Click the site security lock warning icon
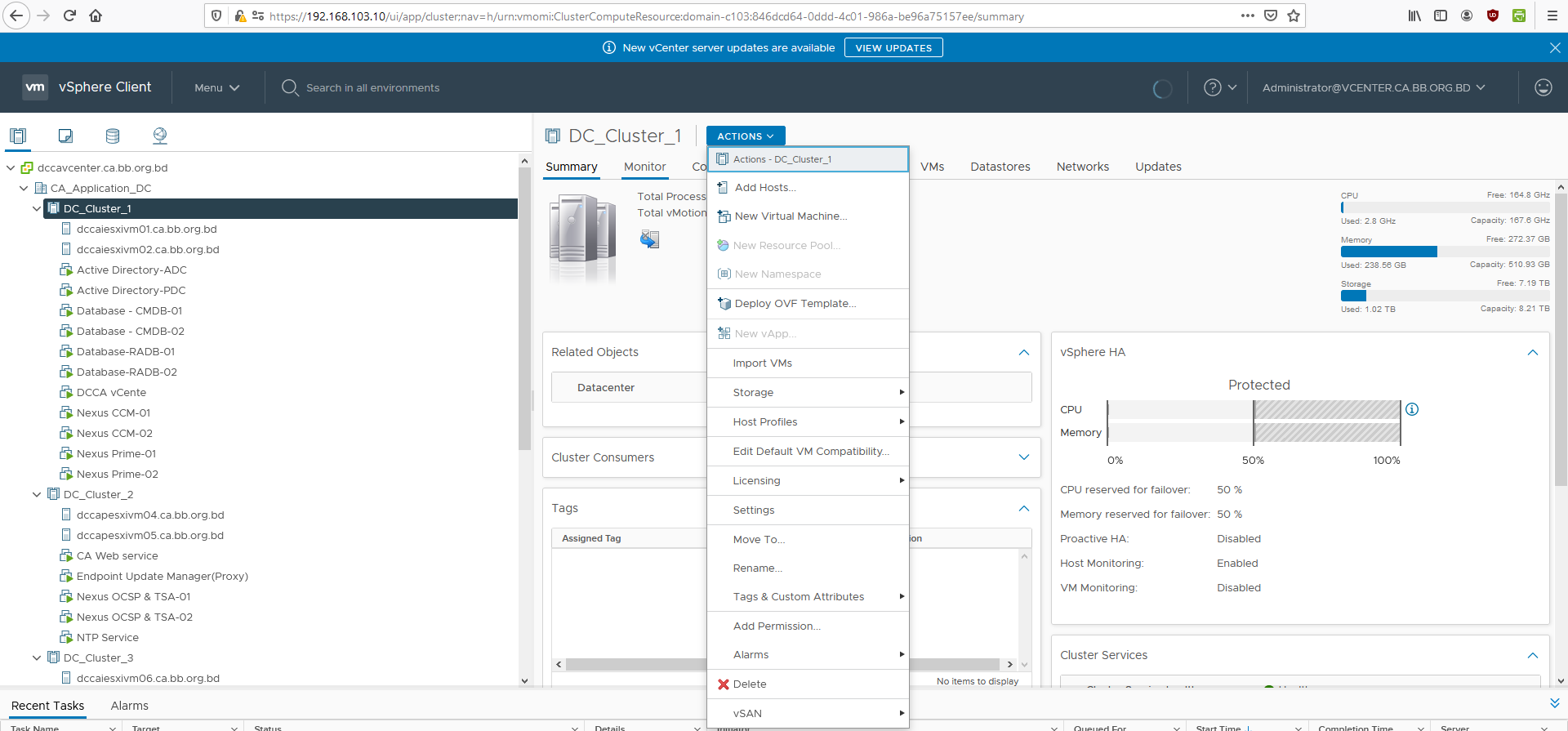Screen dimensions: 1568x731 point(239,16)
